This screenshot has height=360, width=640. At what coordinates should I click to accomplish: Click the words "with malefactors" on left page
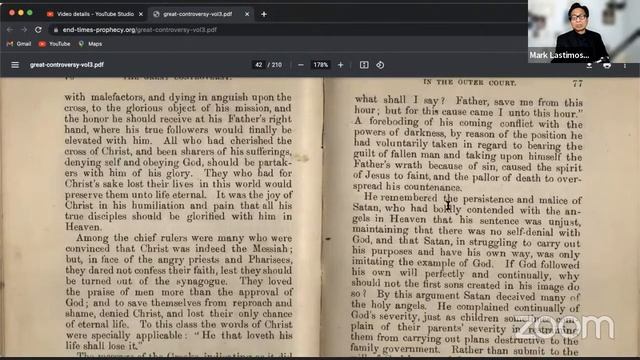104,97
